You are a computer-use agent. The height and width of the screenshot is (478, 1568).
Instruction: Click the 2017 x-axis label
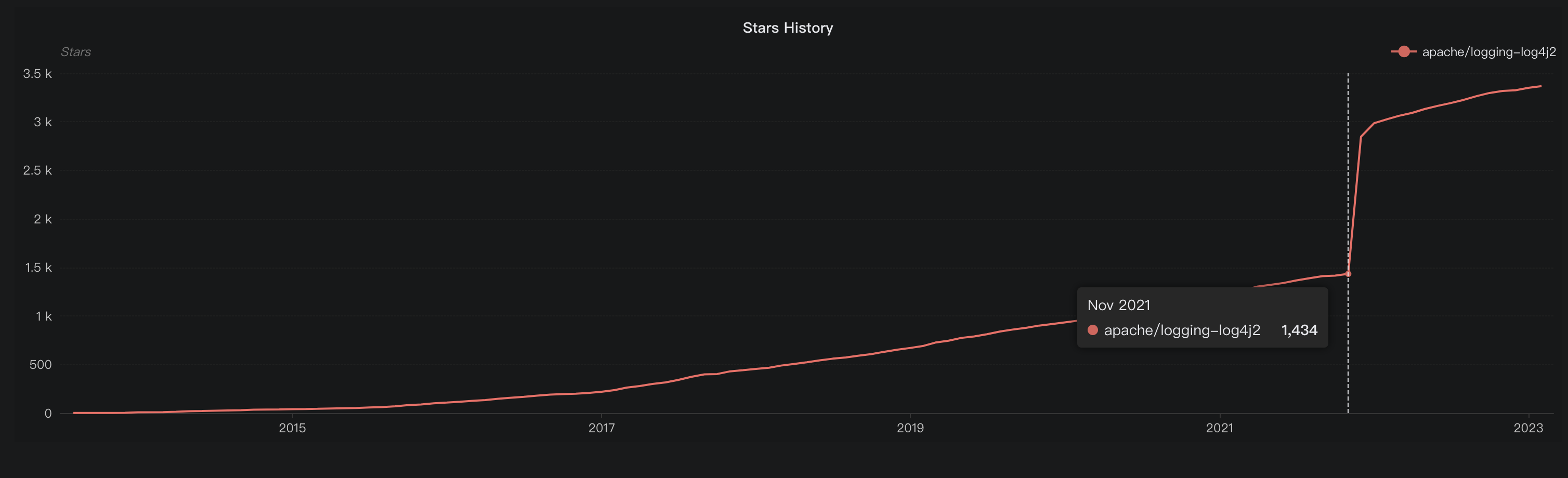click(602, 428)
